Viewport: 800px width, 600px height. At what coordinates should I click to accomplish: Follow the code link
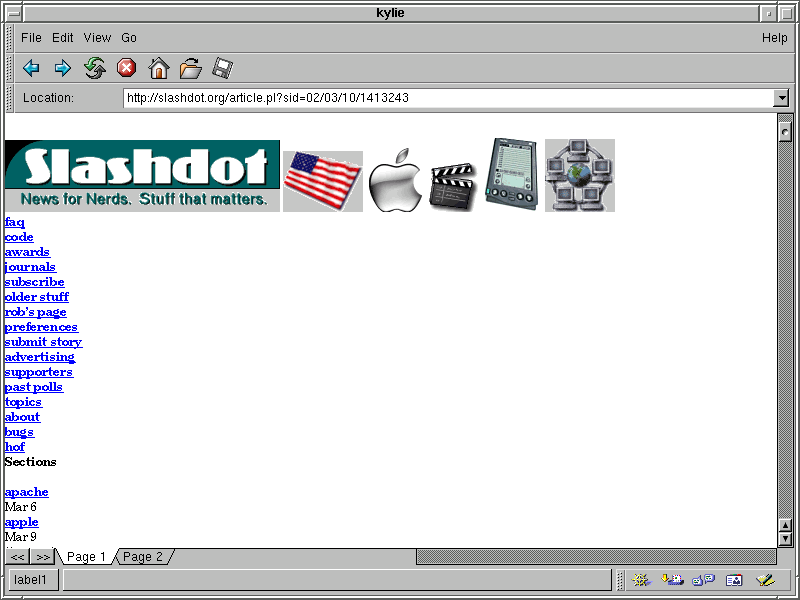tap(19, 237)
